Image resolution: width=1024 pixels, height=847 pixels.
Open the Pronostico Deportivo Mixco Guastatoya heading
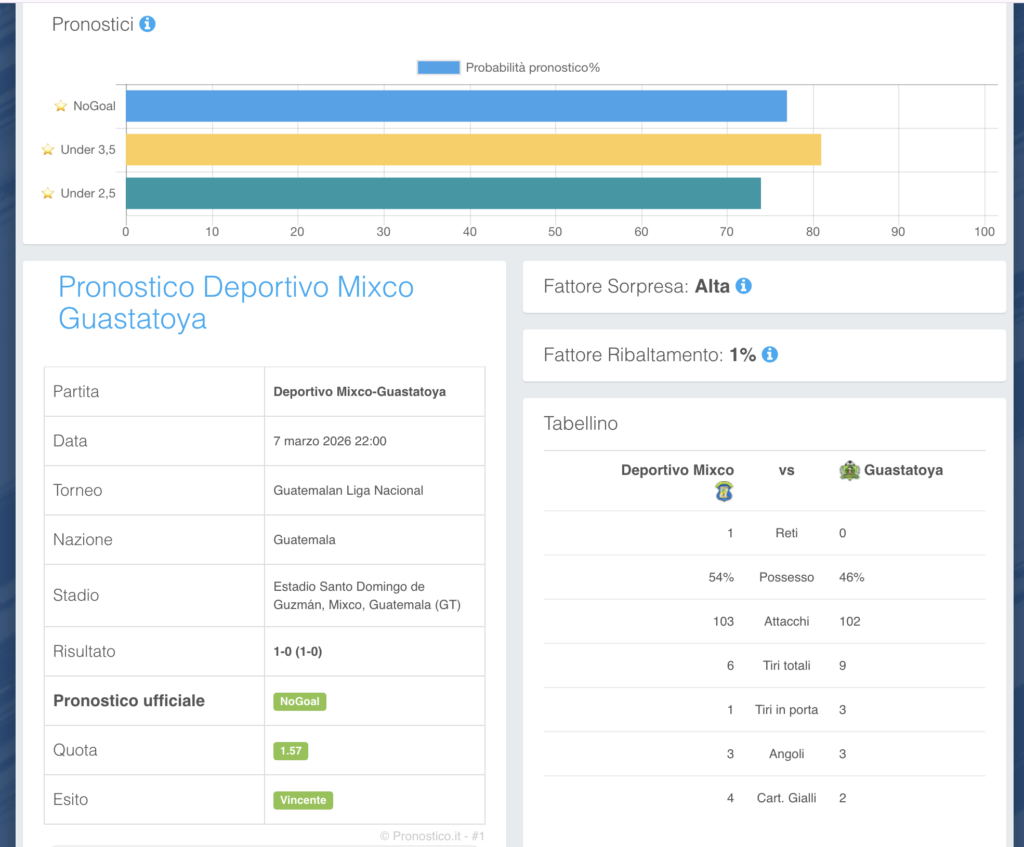(x=235, y=303)
